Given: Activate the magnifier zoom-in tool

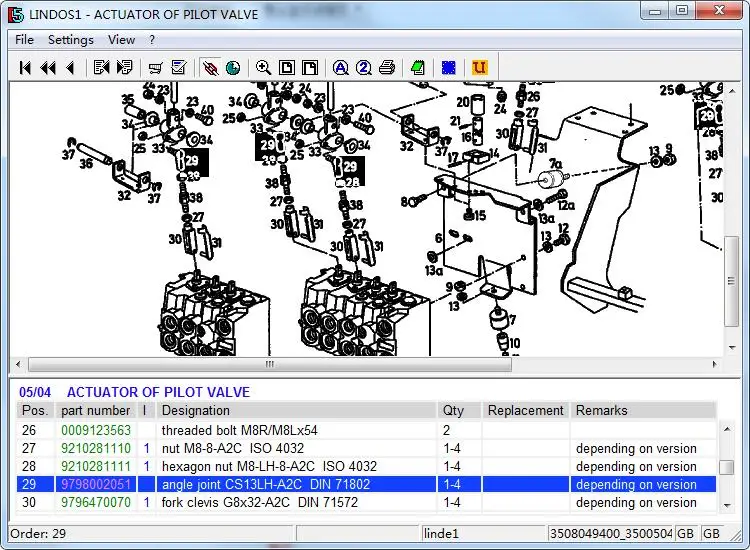Looking at the screenshot, I should click(x=264, y=67).
